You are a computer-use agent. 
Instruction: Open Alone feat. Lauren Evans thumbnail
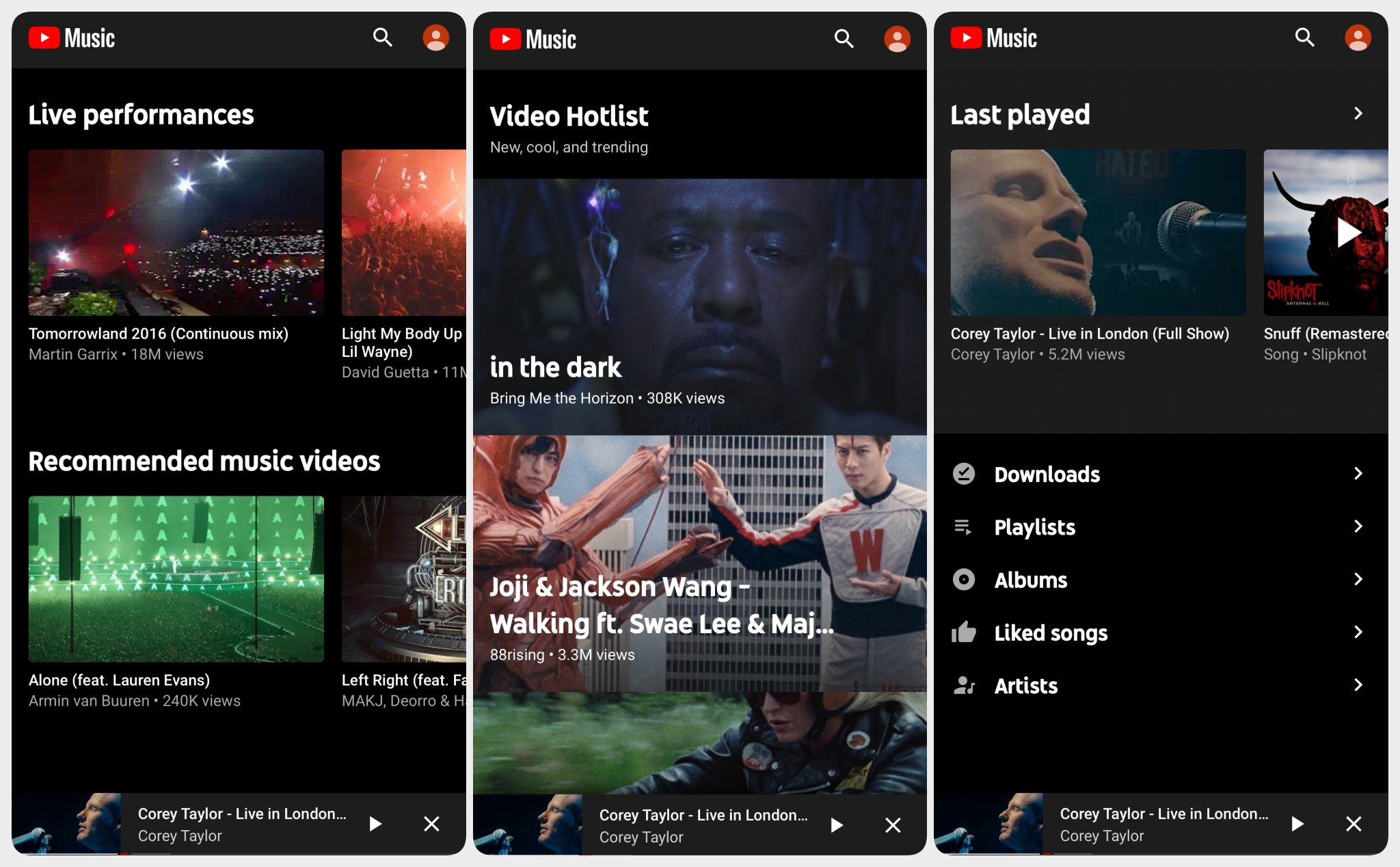tap(176, 579)
